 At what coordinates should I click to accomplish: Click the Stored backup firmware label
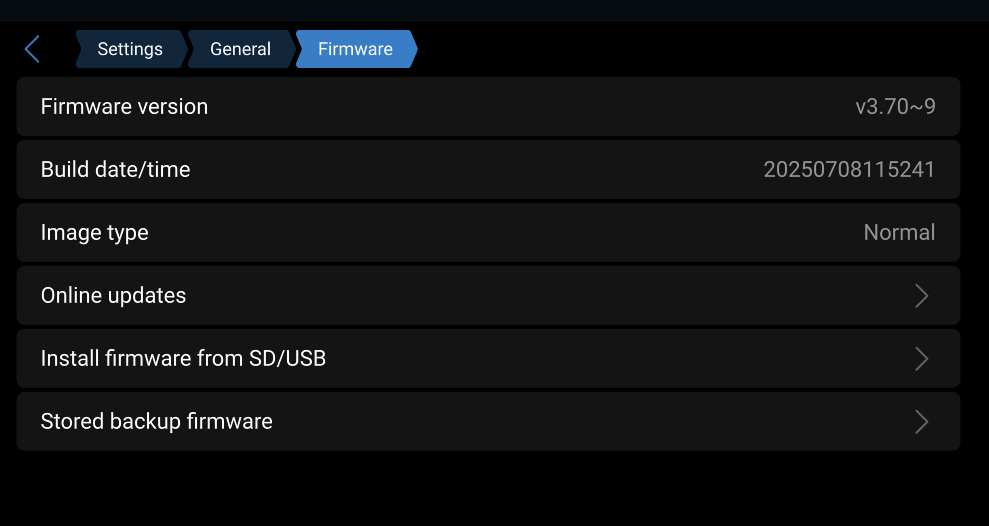(x=156, y=422)
